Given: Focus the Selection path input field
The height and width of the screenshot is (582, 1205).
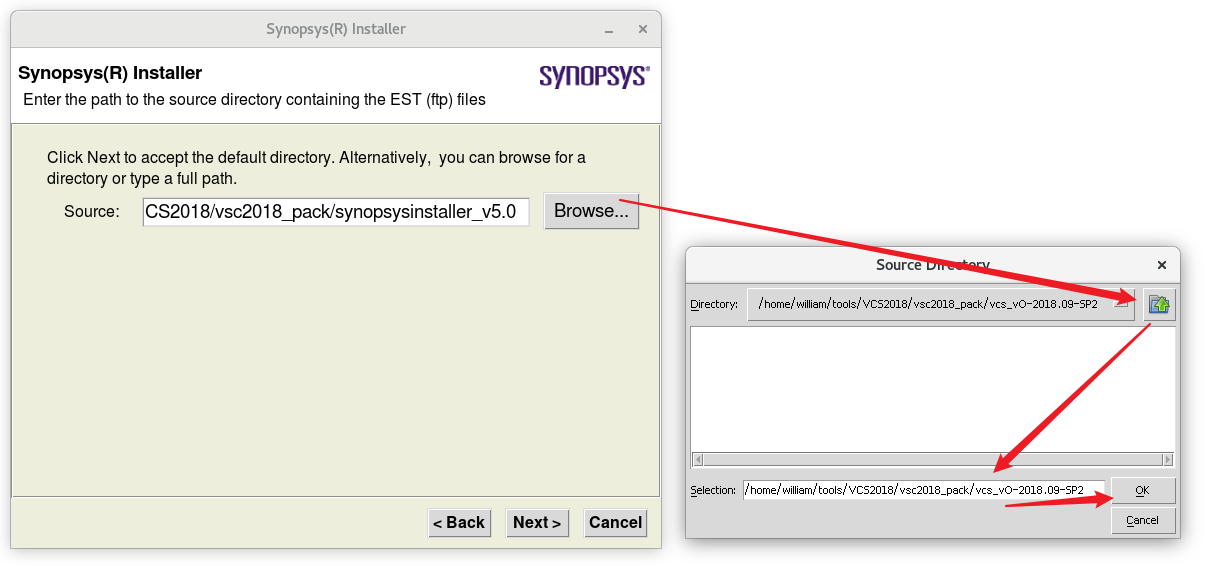Looking at the screenshot, I should click(924, 490).
